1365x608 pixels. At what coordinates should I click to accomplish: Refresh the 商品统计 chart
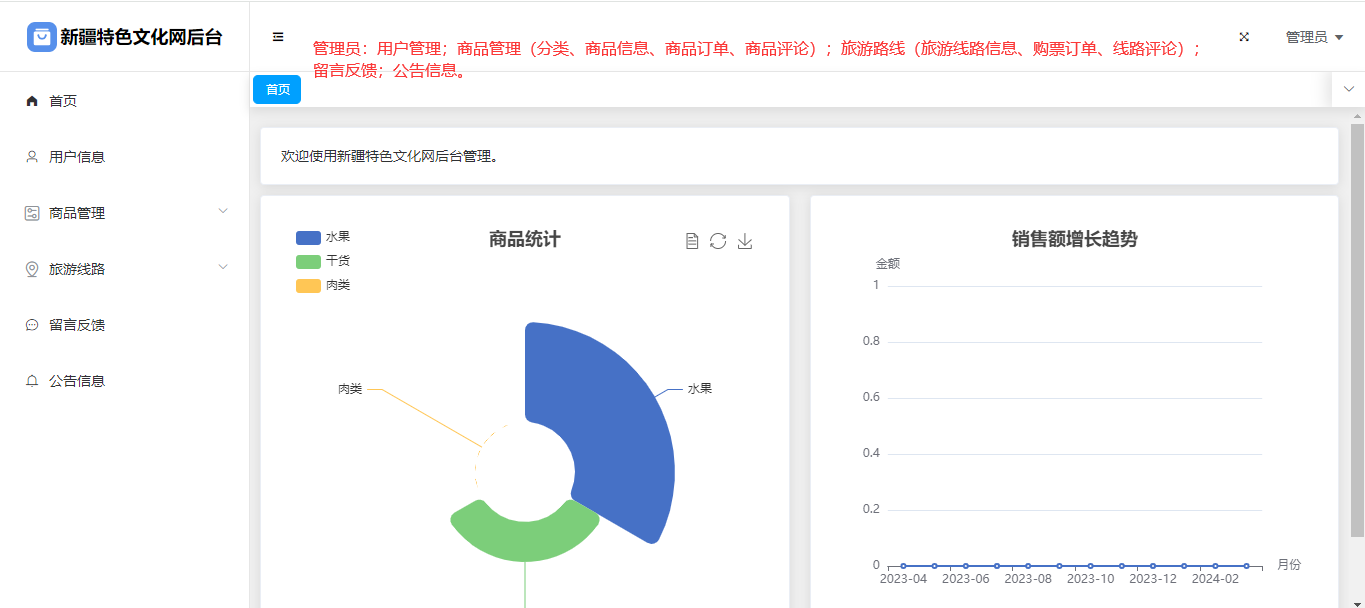[x=718, y=241]
